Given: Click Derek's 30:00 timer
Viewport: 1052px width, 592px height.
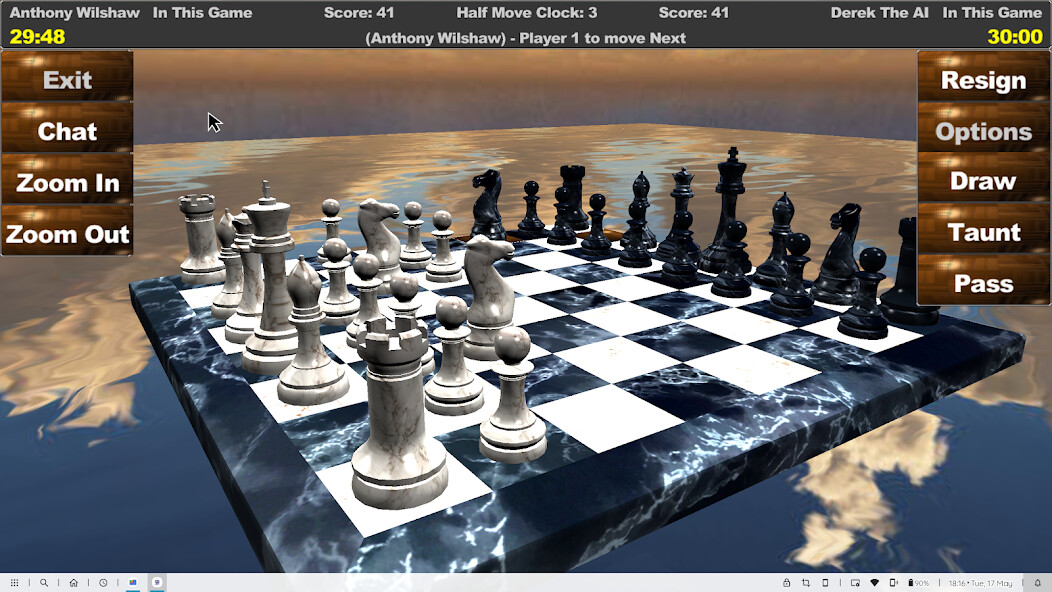Looking at the screenshot, I should pyautogui.click(x=1014, y=36).
